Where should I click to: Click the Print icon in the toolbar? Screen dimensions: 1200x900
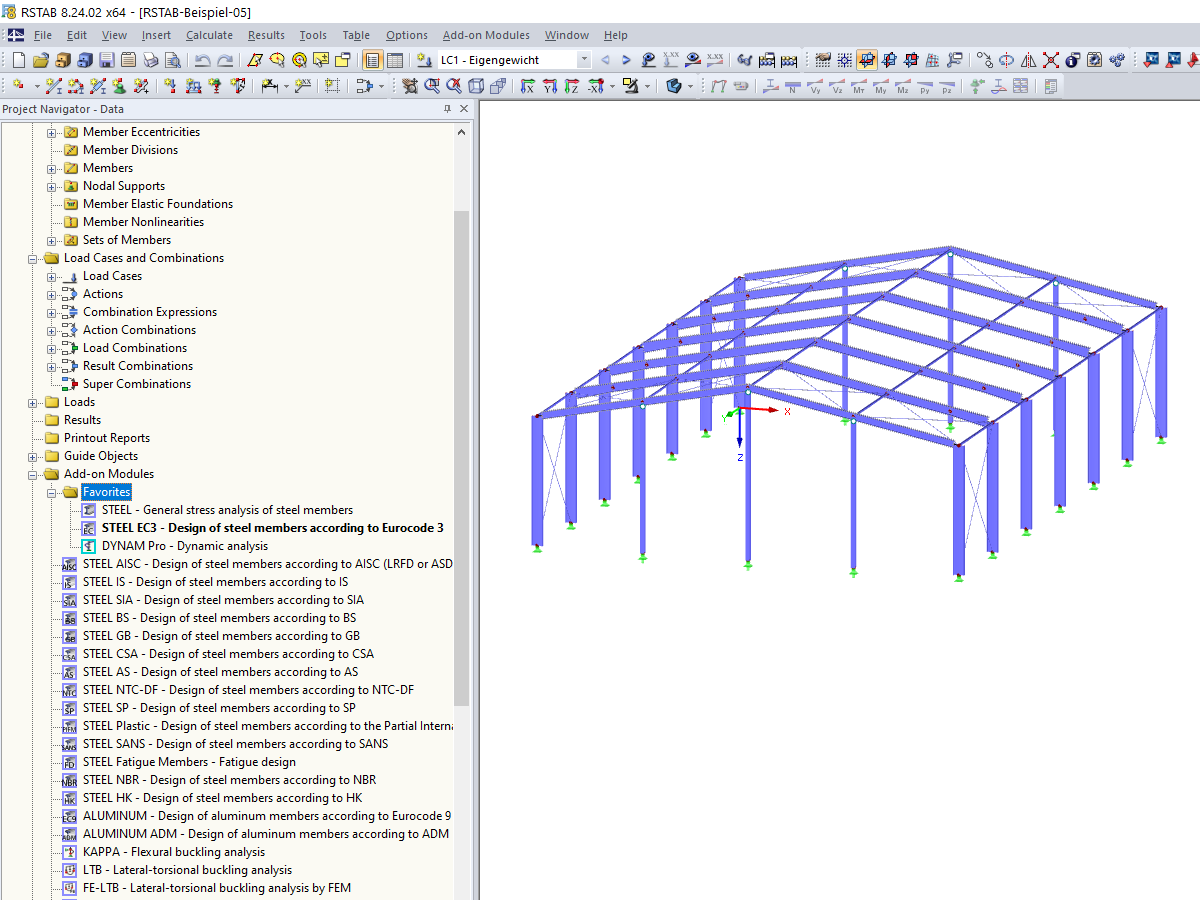click(x=150, y=60)
